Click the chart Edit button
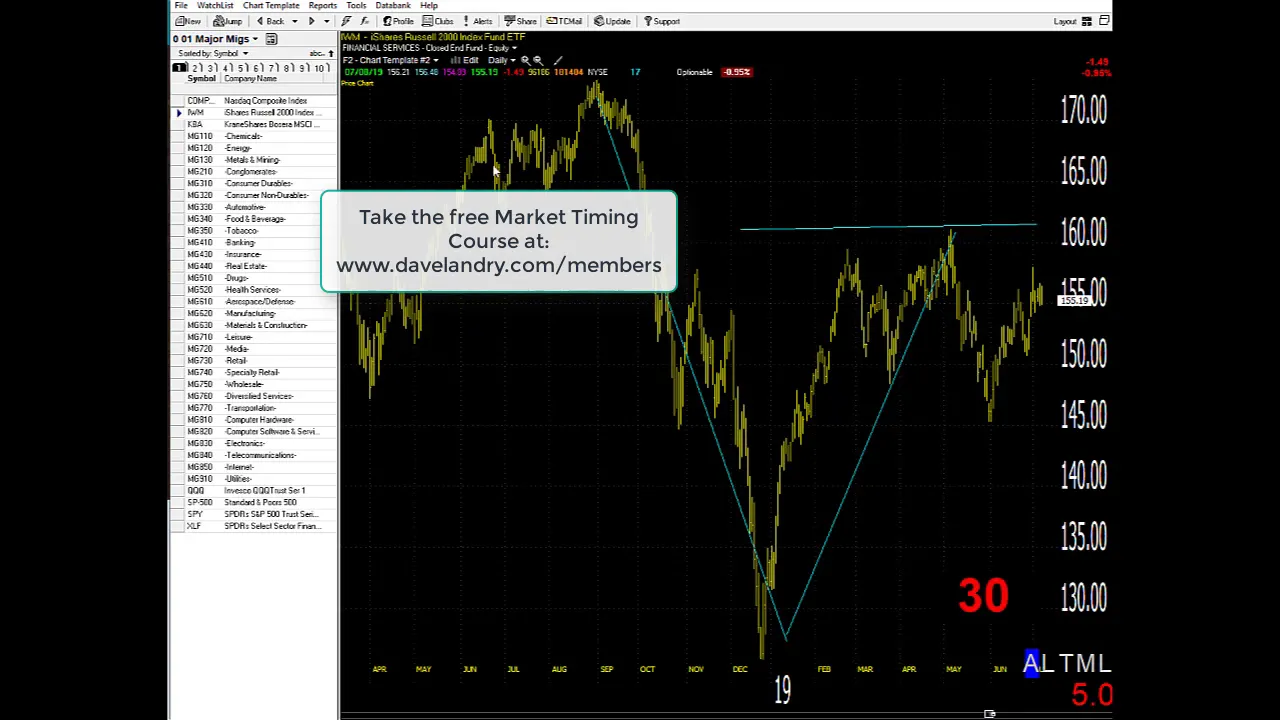This screenshot has height=720, width=1280. tap(464, 60)
